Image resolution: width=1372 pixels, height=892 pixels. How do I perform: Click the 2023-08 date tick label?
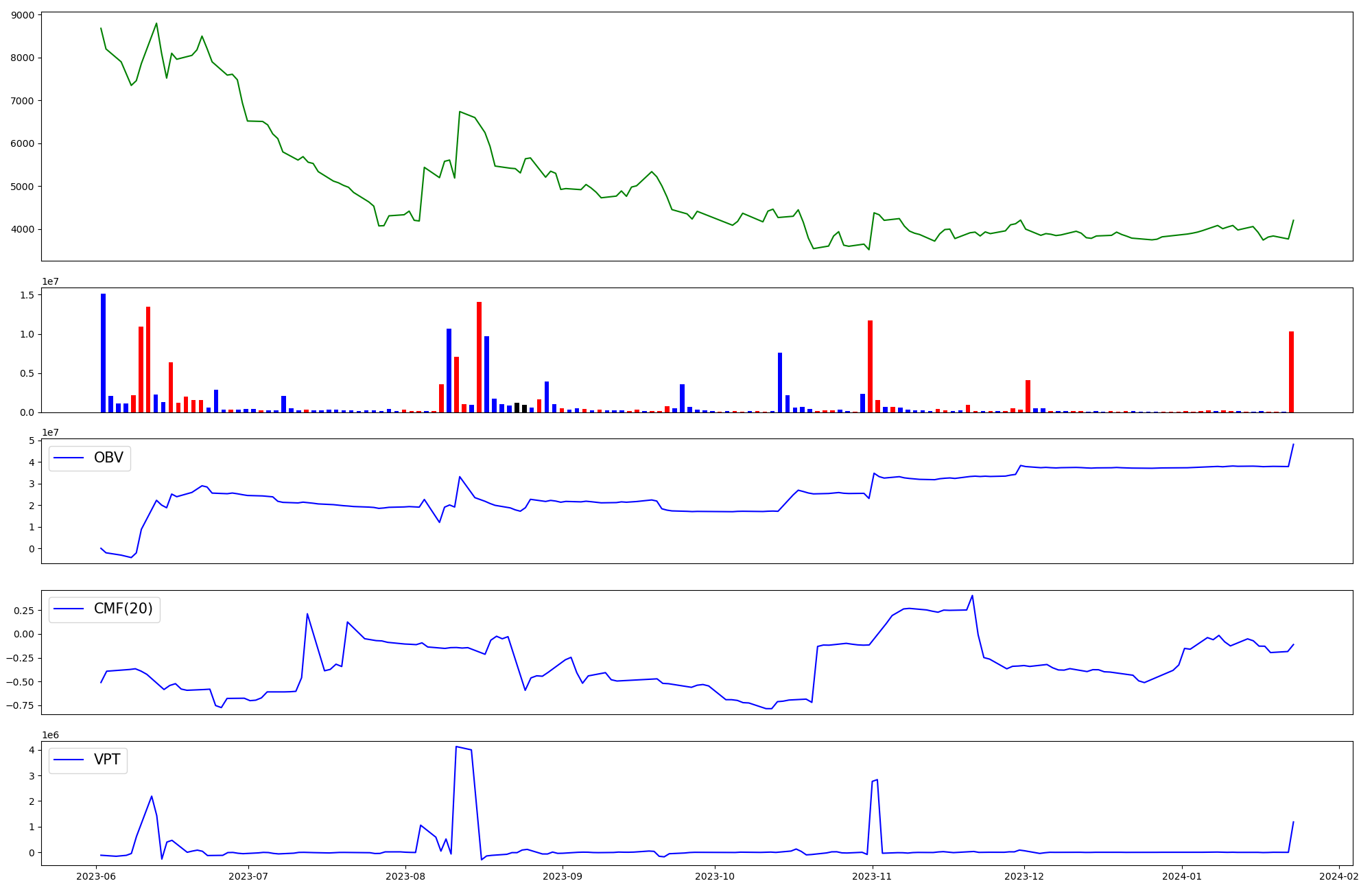[405, 876]
